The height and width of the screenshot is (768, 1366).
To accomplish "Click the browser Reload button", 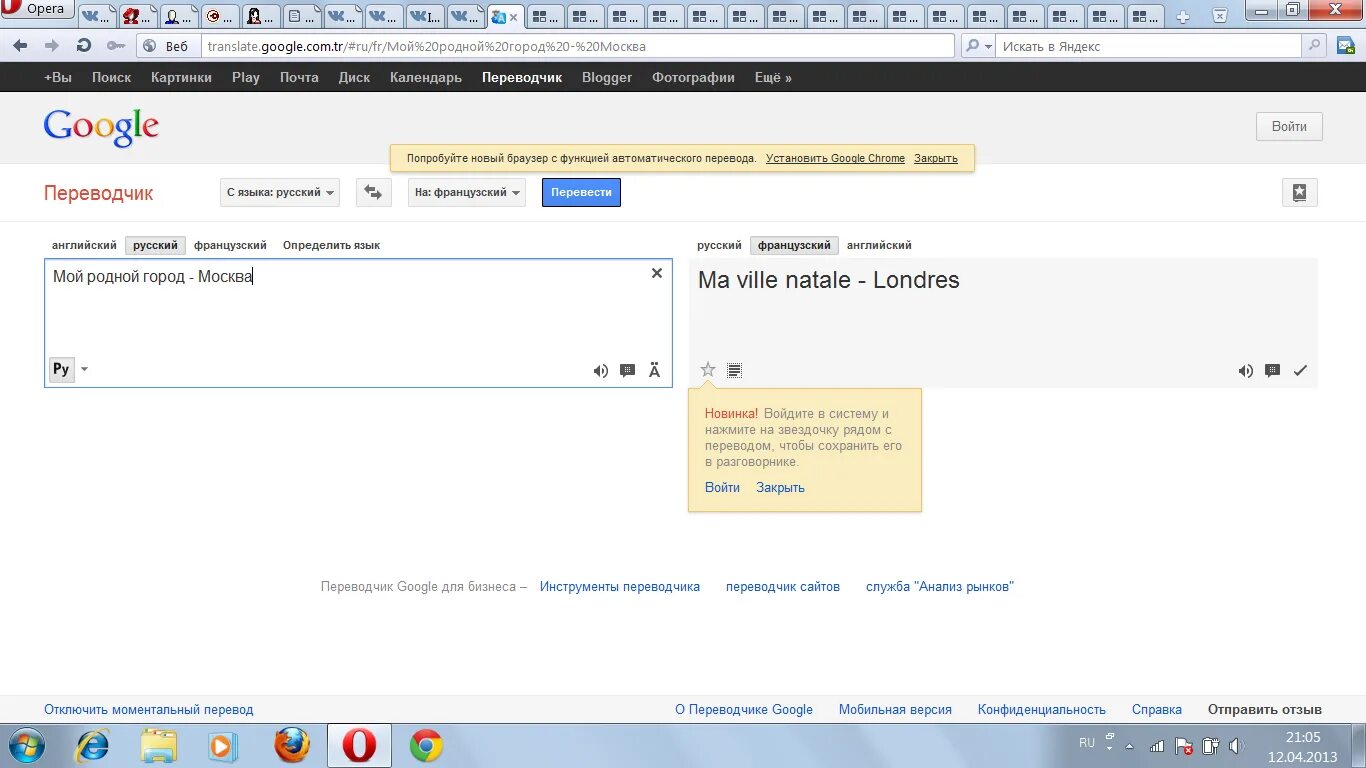I will 84,46.
